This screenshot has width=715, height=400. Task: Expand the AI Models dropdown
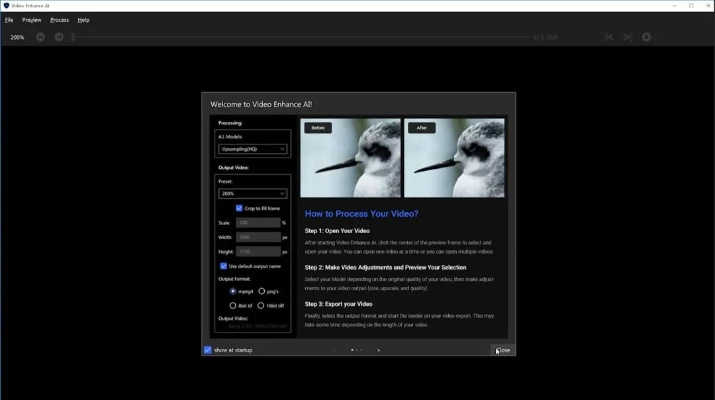[253, 149]
